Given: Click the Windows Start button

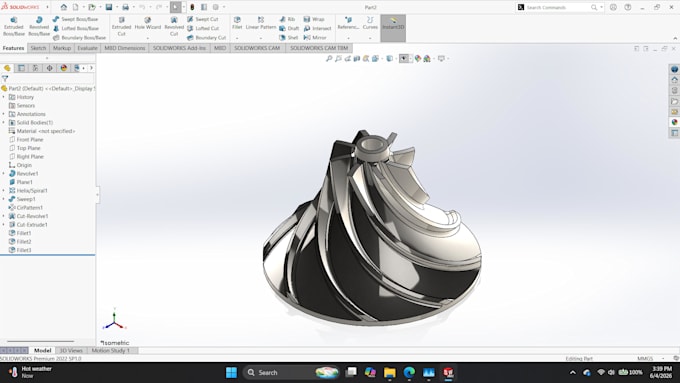Looking at the screenshot, I should [232, 373].
